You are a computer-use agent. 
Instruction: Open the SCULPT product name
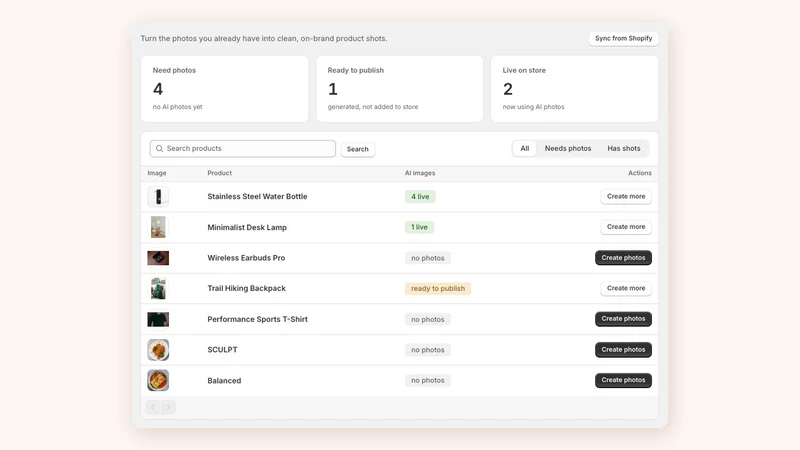click(222, 350)
